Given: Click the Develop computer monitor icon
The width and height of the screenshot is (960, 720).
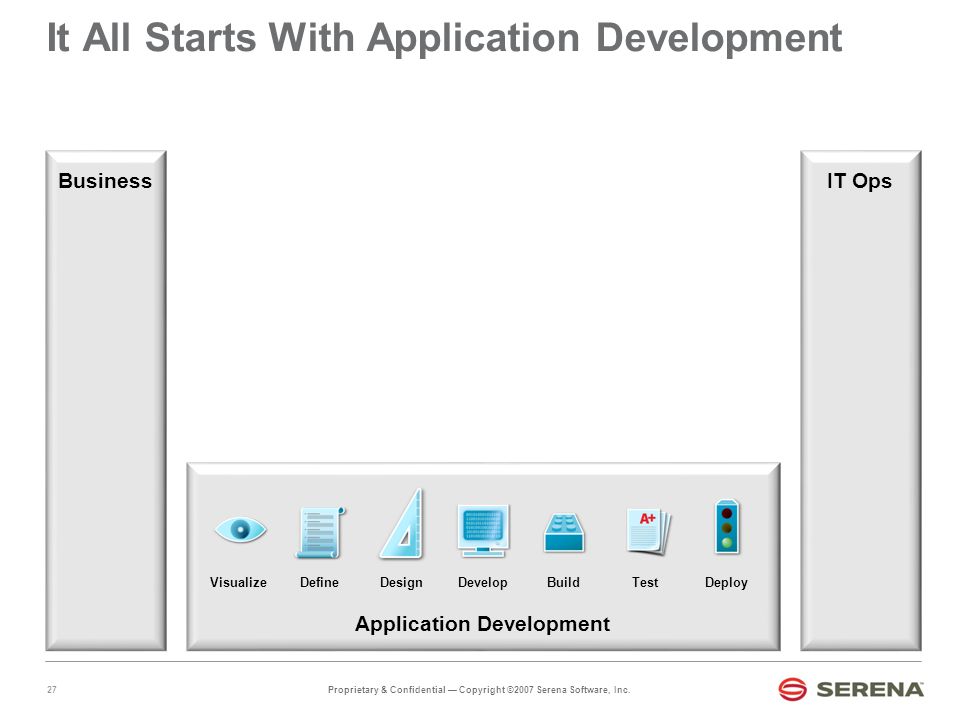Looking at the screenshot, I should pos(483,531).
